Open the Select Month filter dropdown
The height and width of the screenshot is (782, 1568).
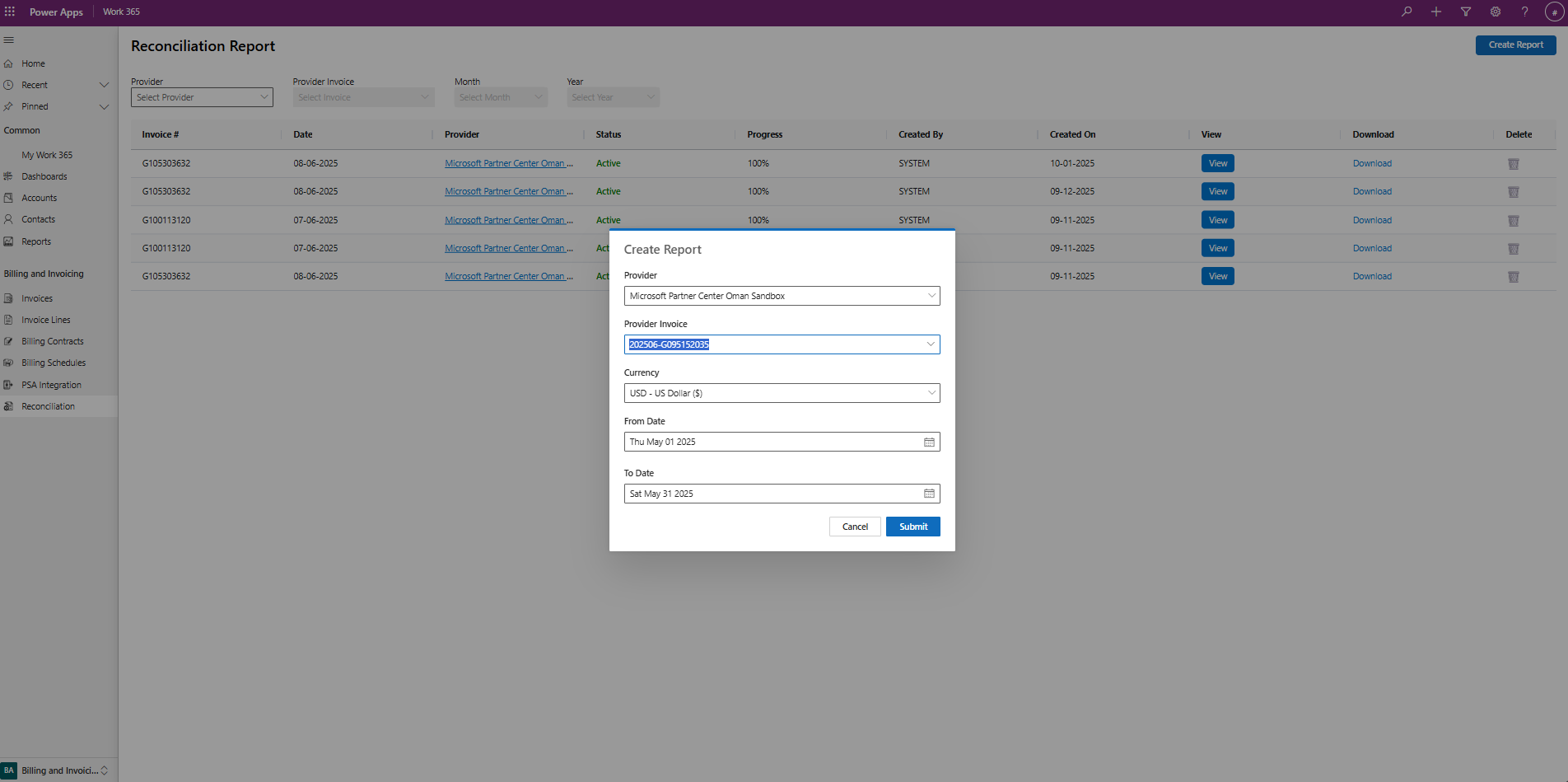point(501,97)
